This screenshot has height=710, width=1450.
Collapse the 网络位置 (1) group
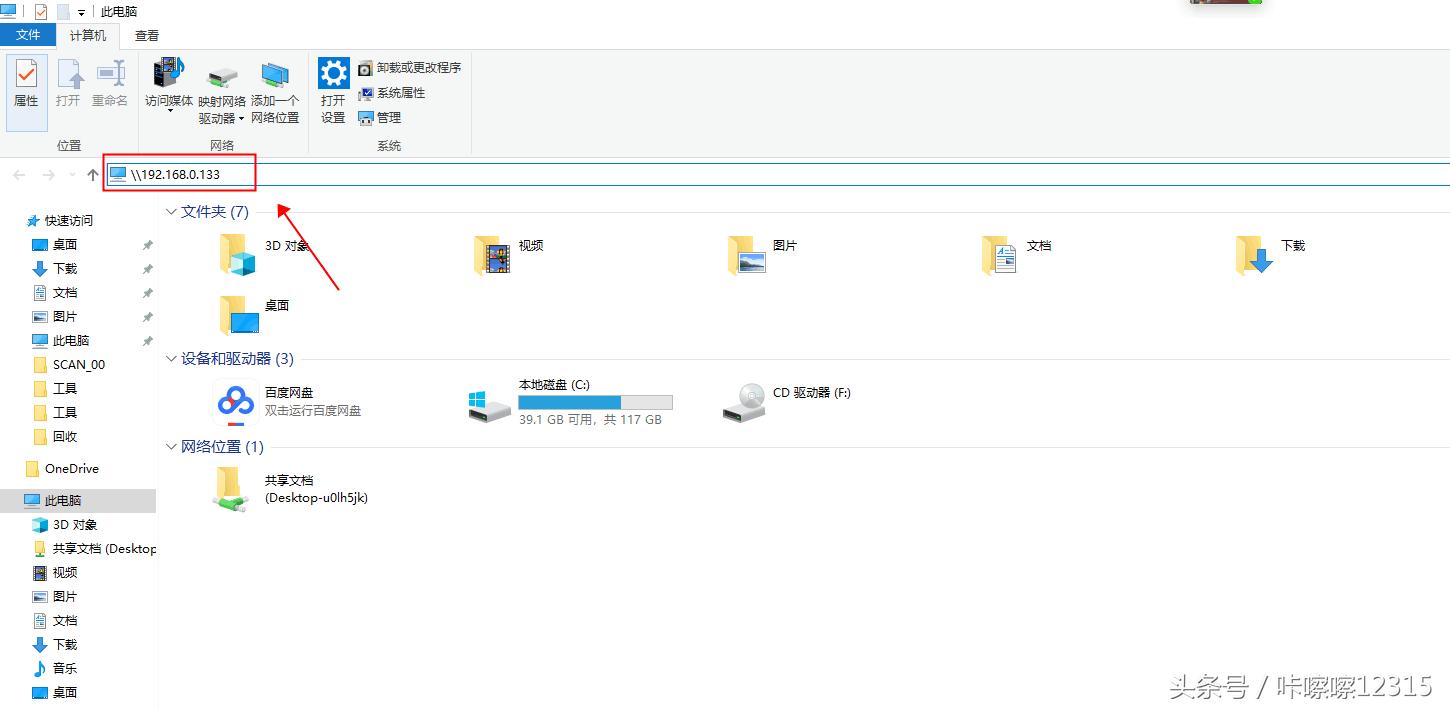tap(170, 447)
